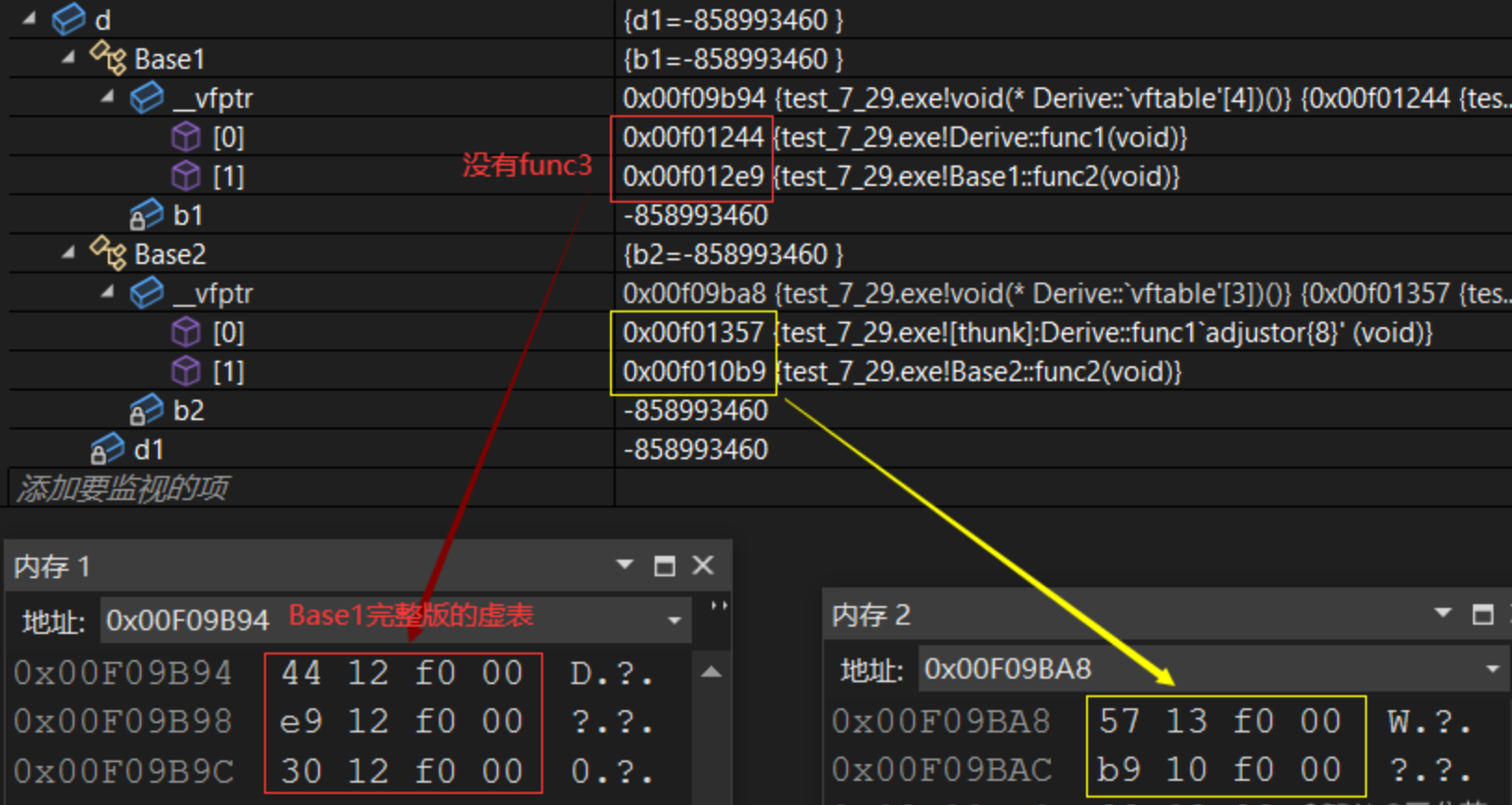Click the b1 locked member icon
This screenshot has height=805, width=1512.
[146, 215]
